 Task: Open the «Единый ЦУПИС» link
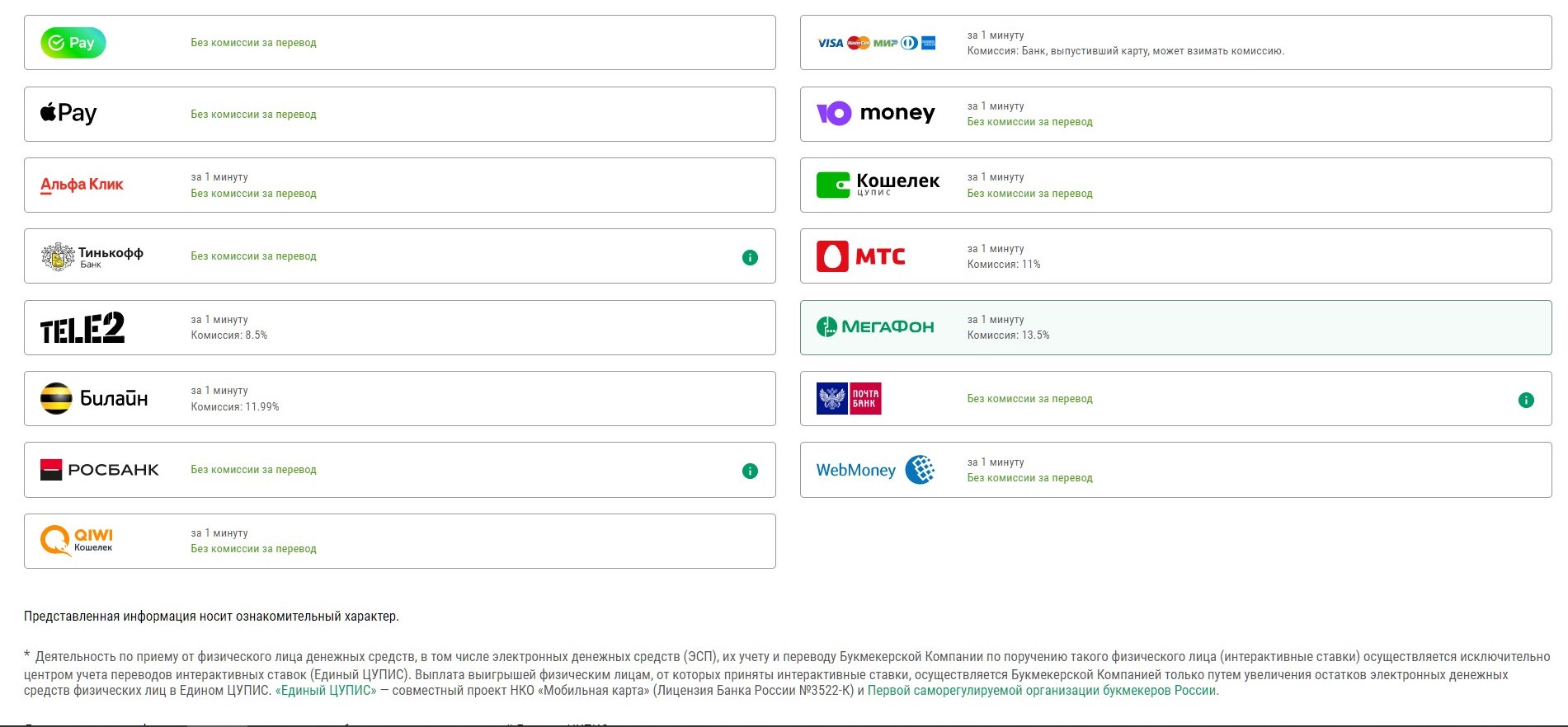326,691
